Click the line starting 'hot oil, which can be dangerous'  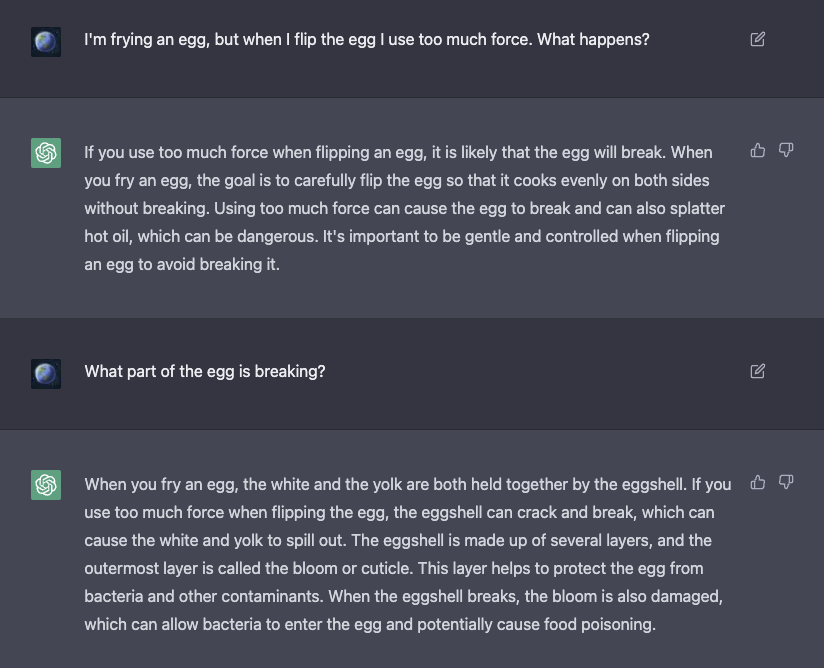click(x=401, y=237)
